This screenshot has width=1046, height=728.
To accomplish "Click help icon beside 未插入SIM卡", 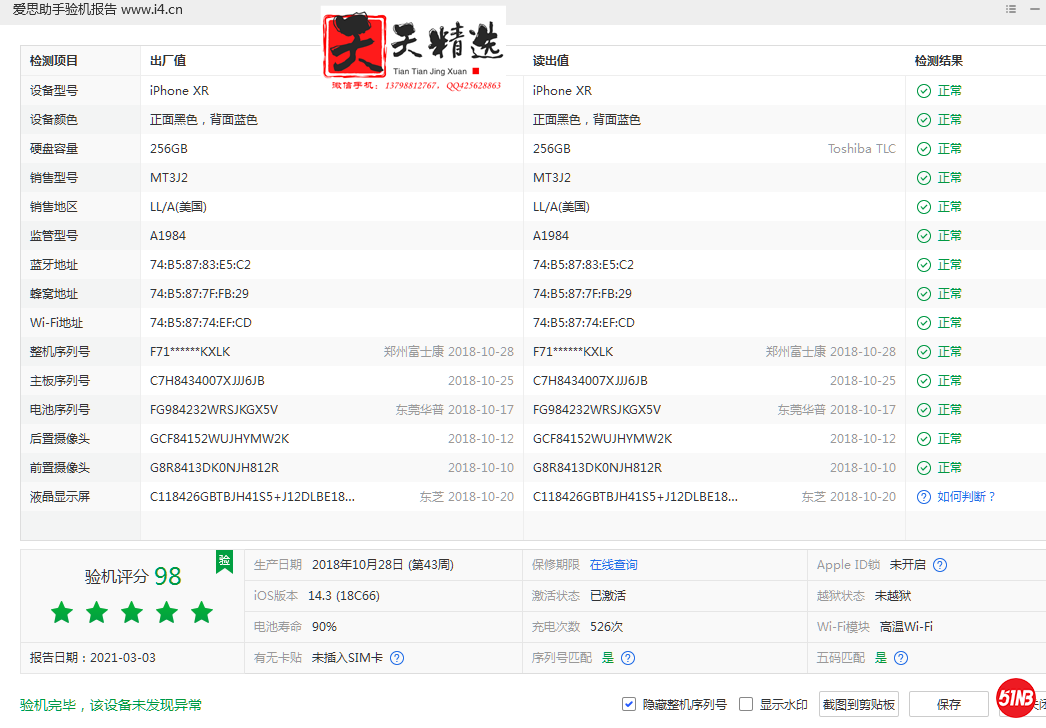I will click(397, 658).
